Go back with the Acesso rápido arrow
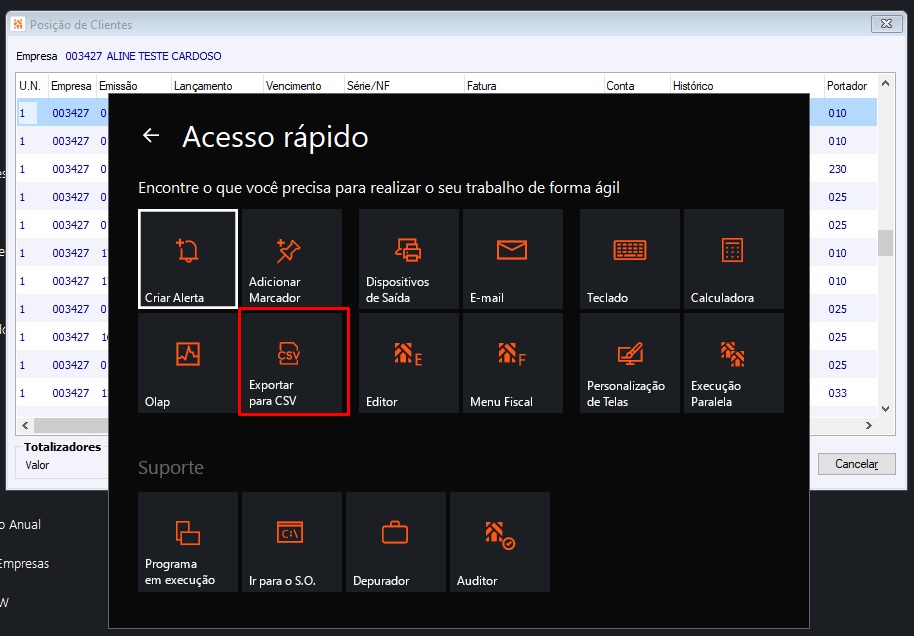The height and width of the screenshot is (636, 914). pyautogui.click(x=151, y=135)
